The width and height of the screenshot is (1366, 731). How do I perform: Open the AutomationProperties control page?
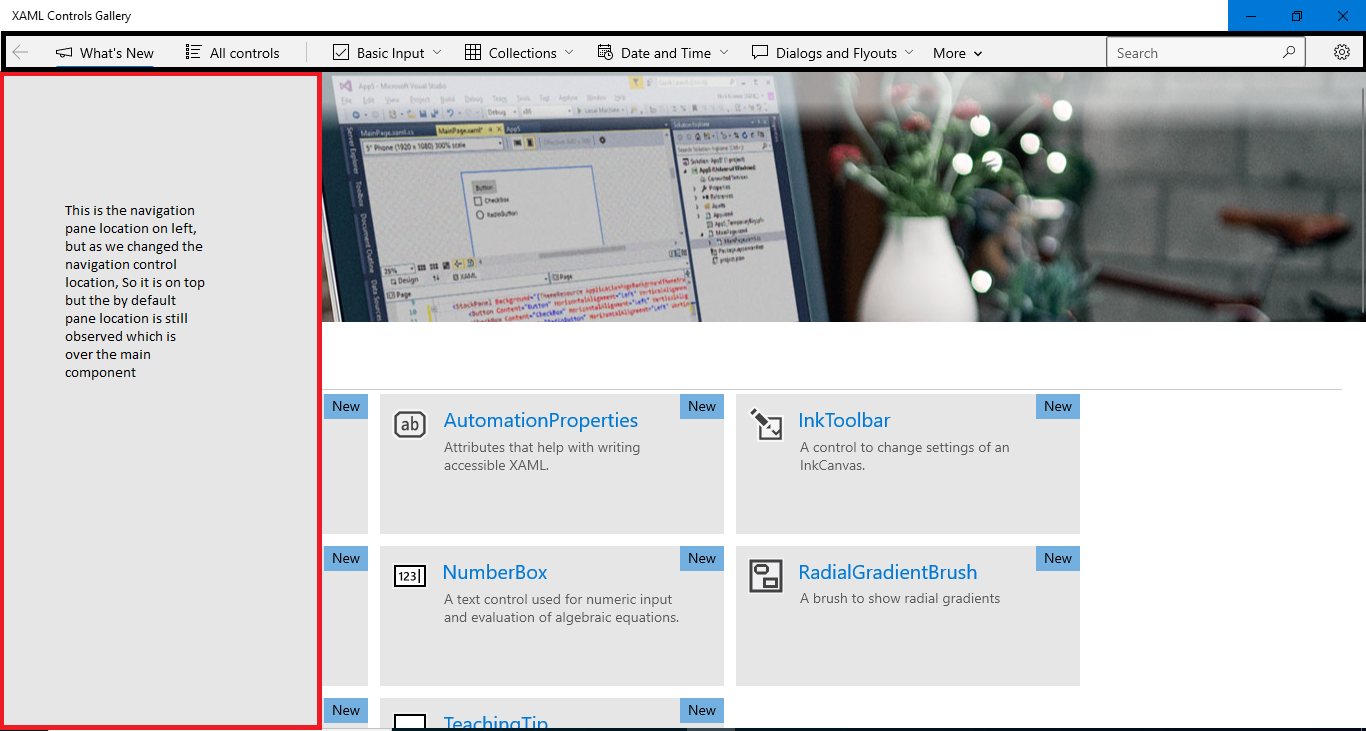(541, 420)
